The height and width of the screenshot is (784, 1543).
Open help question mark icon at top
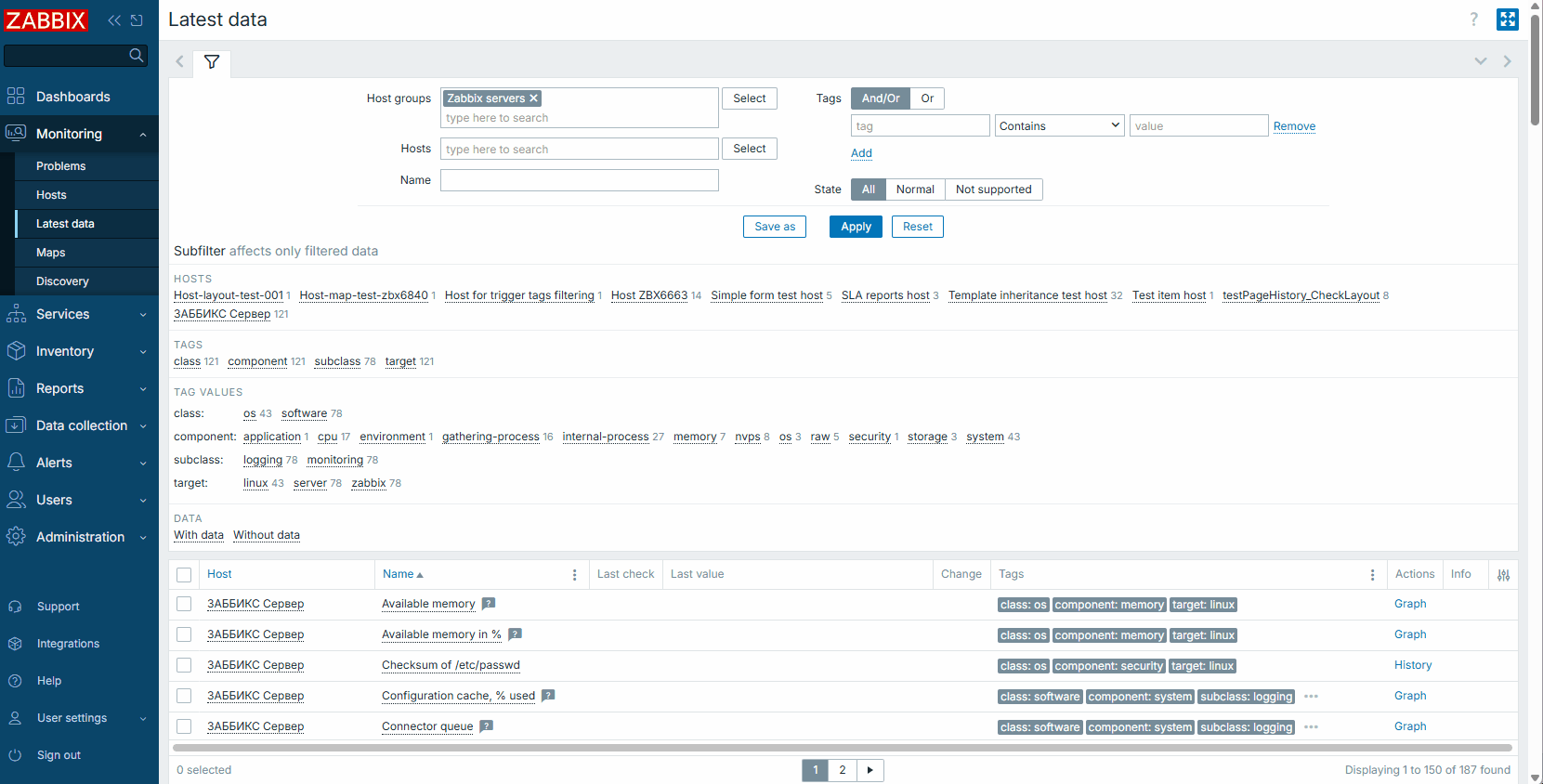[1473, 20]
